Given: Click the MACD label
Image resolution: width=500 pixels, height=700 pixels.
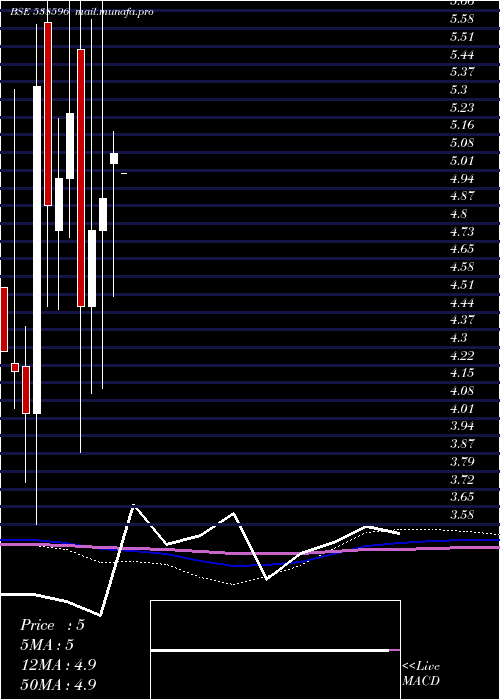Looking at the screenshot, I should [x=421, y=681].
